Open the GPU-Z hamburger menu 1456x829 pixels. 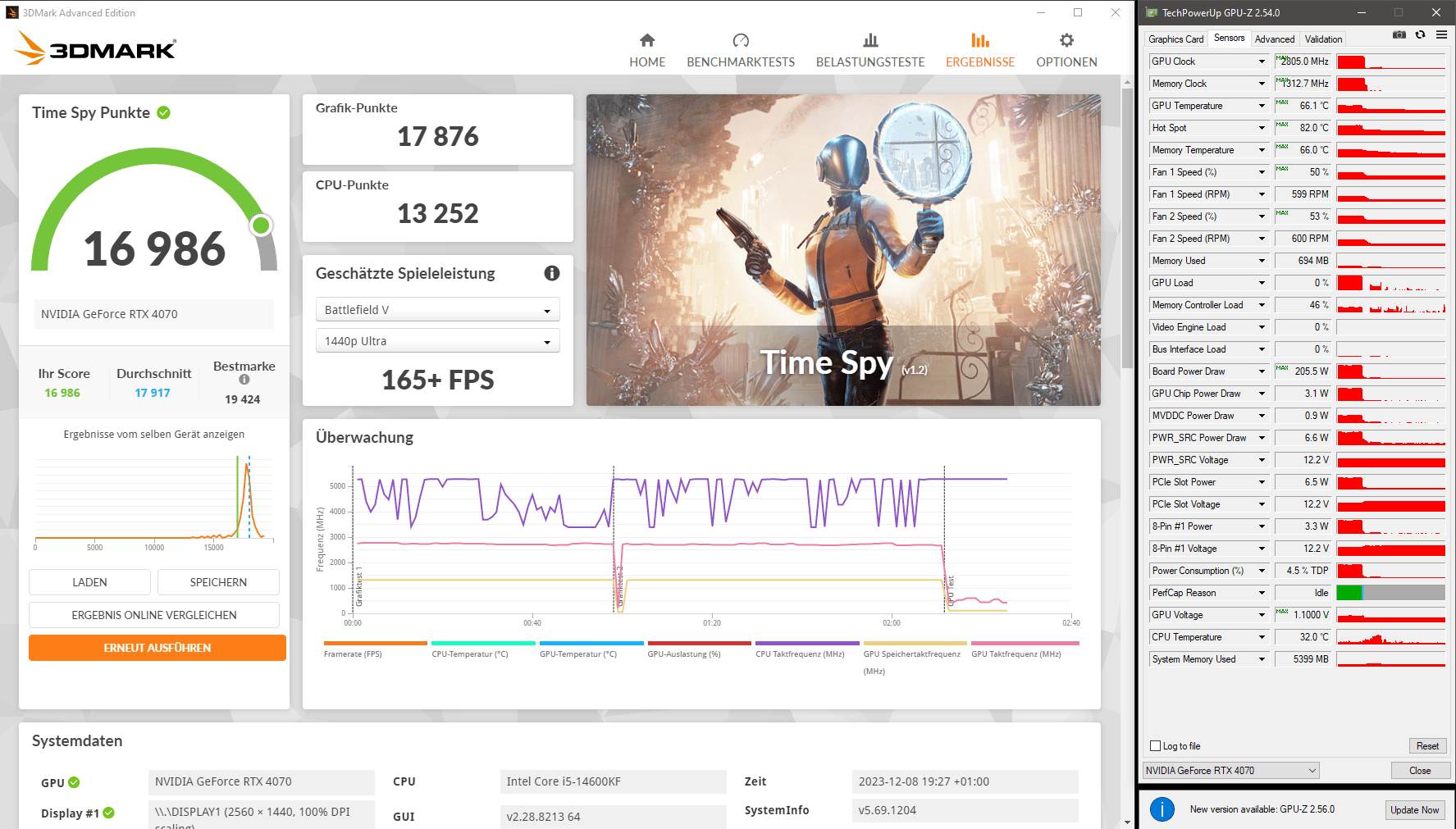(1441, 34)
